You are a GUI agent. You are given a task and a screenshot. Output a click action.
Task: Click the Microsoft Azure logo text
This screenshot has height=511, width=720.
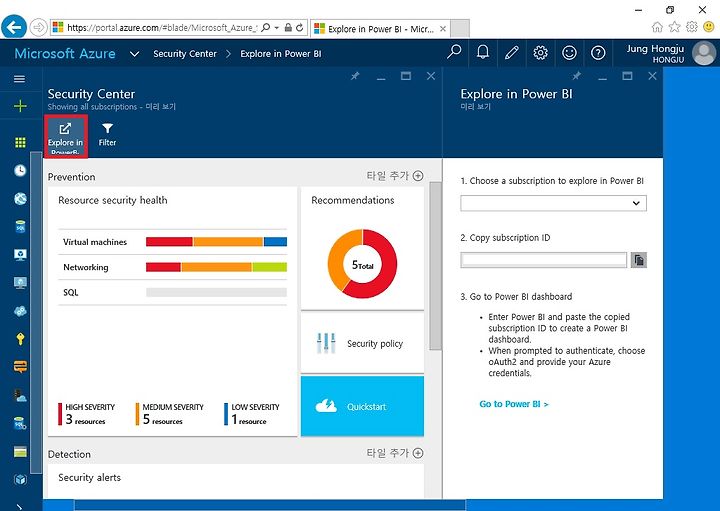[65, 54]
